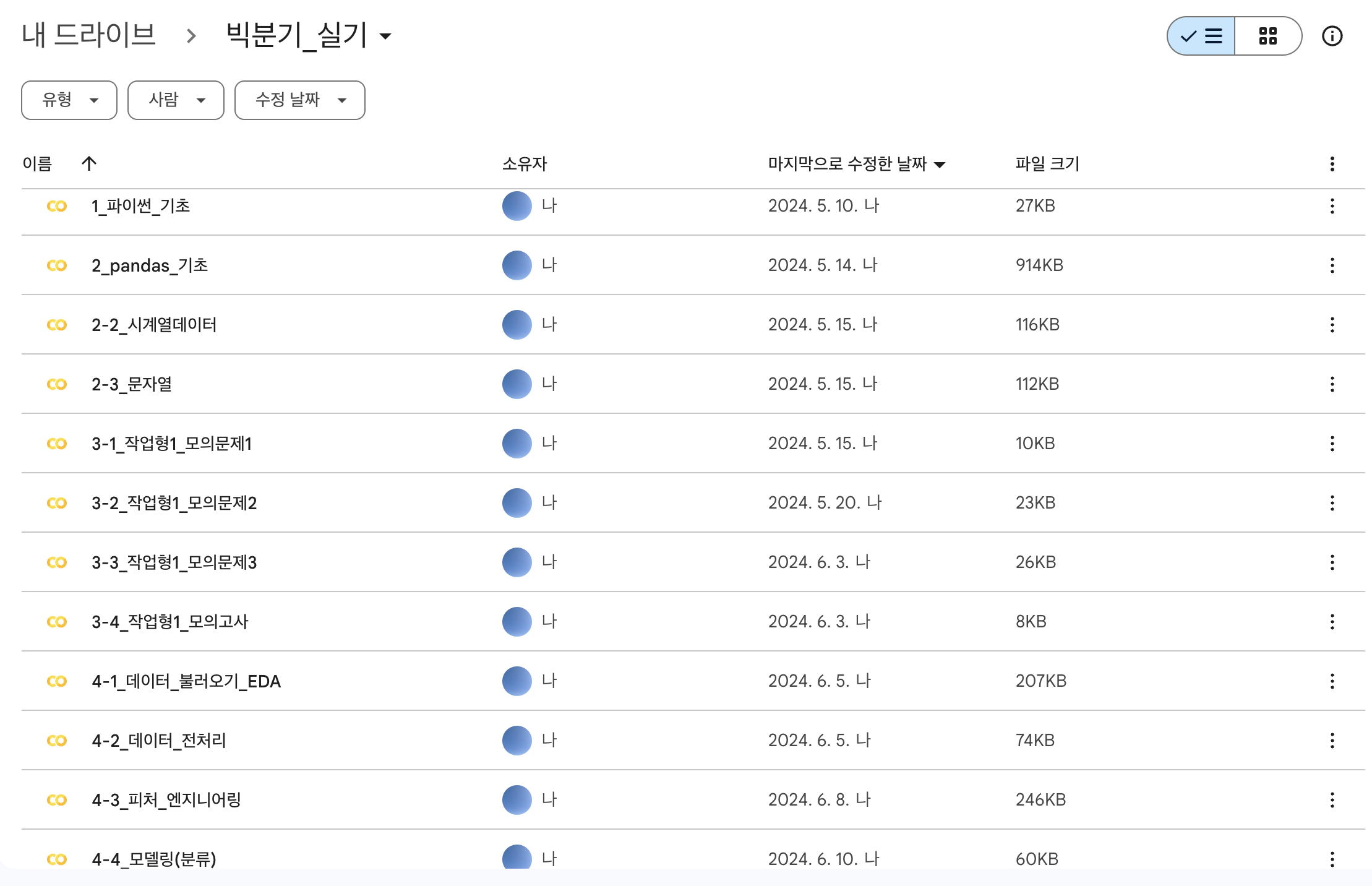Viewport: 1372px width, 886px height.
Task: Switch to list layout view
Action: click(1201, 37)
